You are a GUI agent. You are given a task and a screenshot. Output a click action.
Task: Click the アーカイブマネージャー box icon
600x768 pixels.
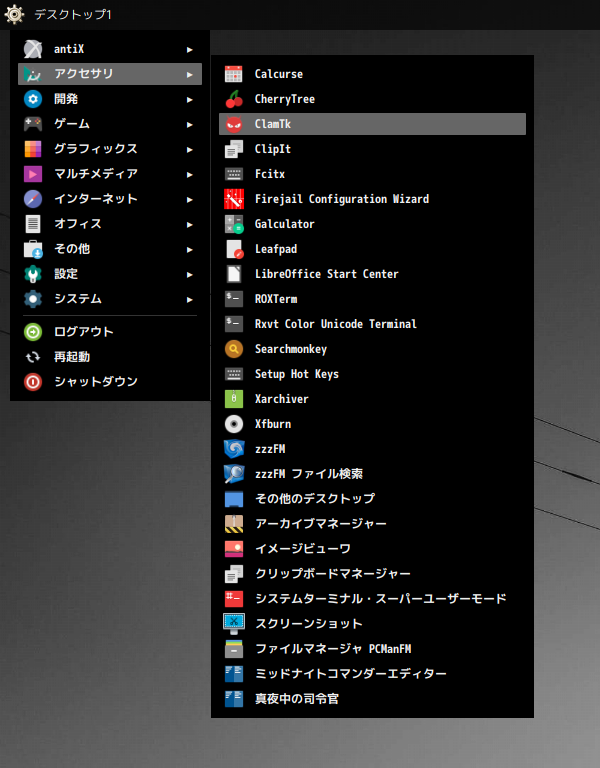click(x=234, y=524)
